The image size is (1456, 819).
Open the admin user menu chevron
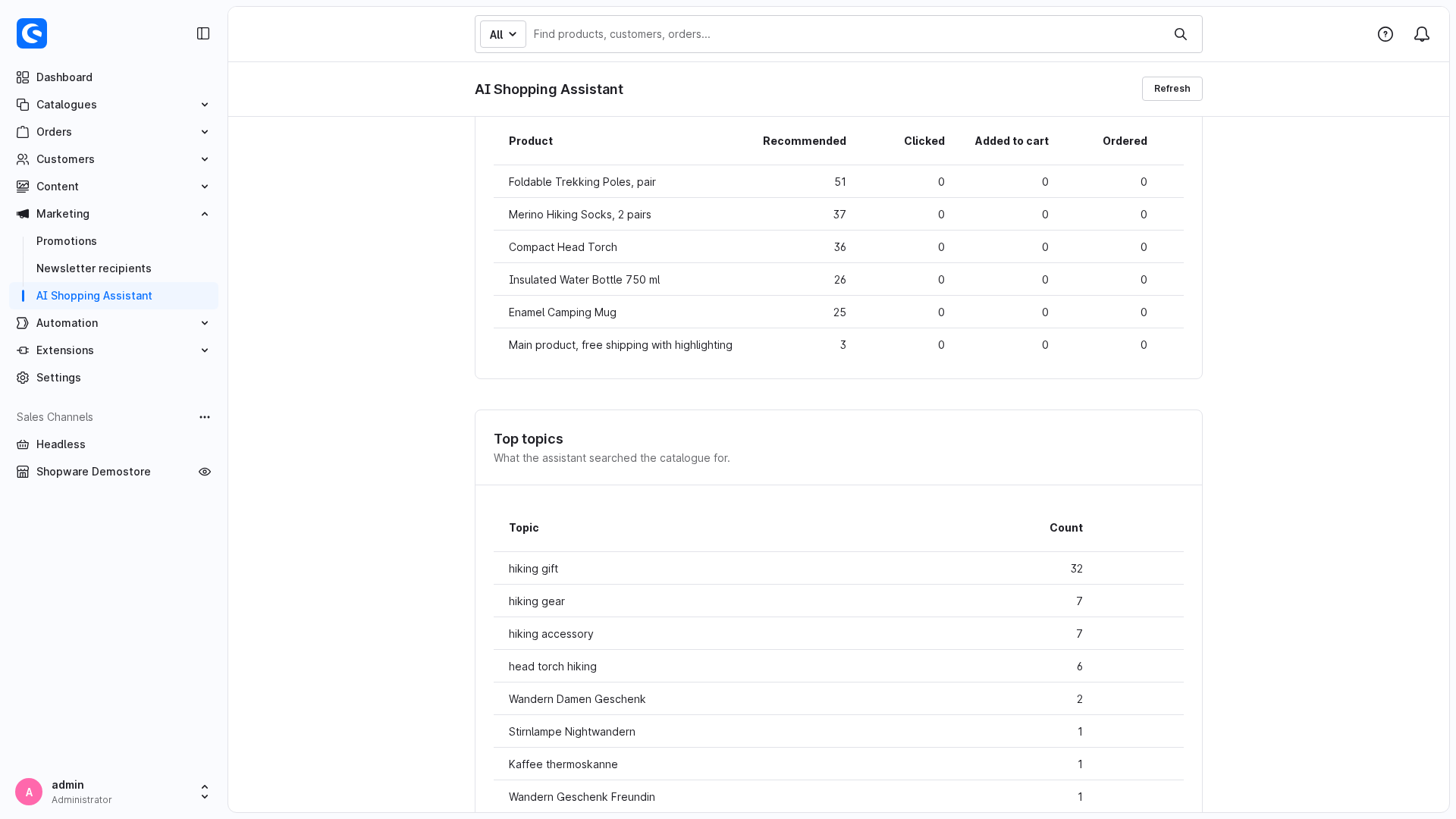click(x=205, y=792)
